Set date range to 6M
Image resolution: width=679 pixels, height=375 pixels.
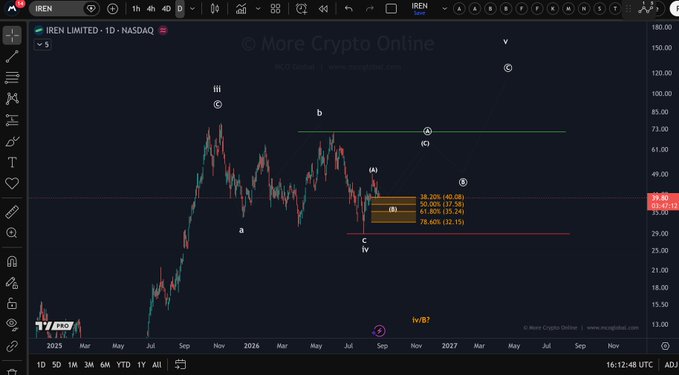[x=105, y=365]
